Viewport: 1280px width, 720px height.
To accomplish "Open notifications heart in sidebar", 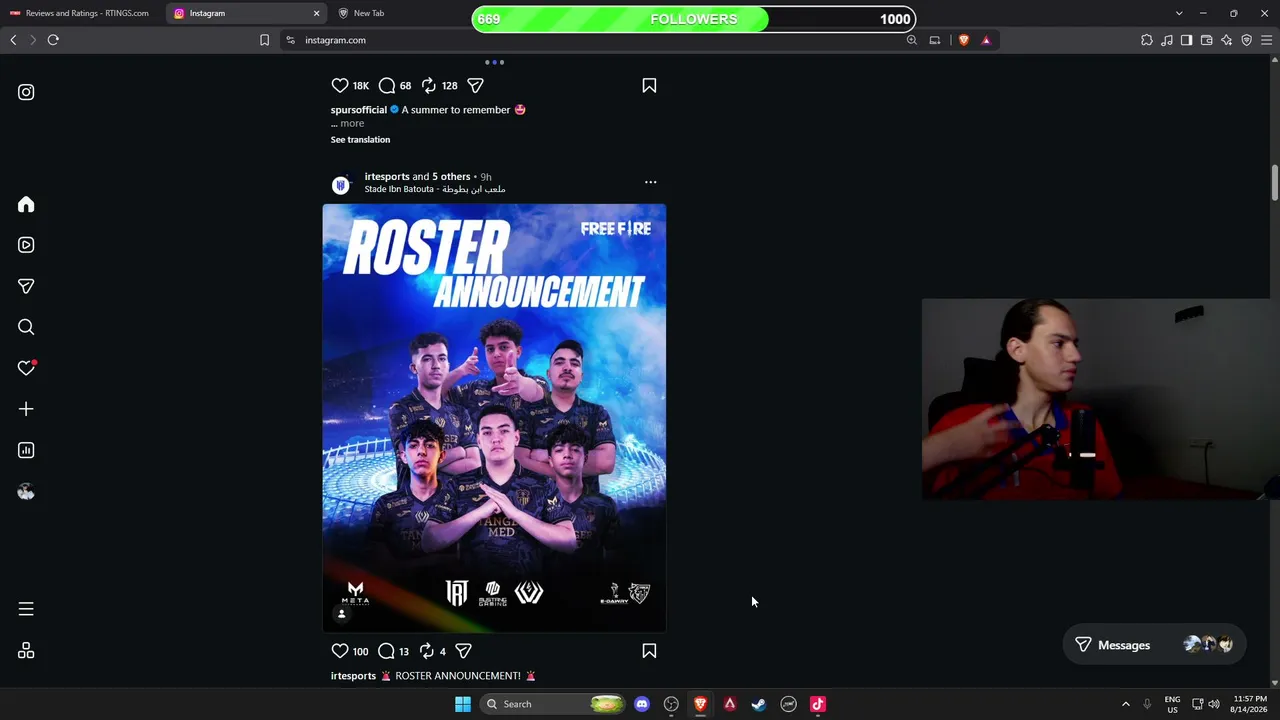I will [x=26, y=368].
